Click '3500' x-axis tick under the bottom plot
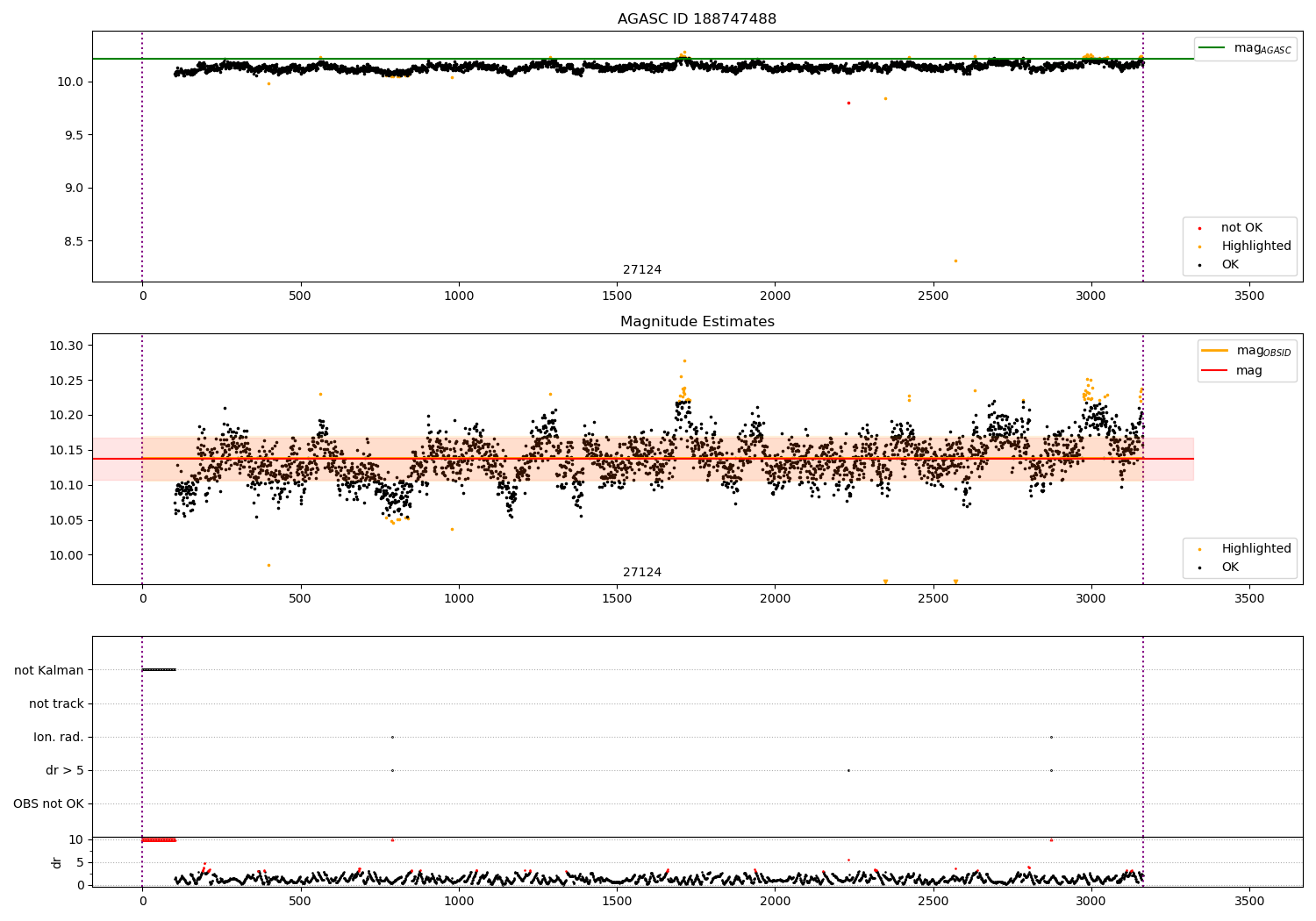Viewport: 1316px width, 921px height. [x=1249, y=902]
